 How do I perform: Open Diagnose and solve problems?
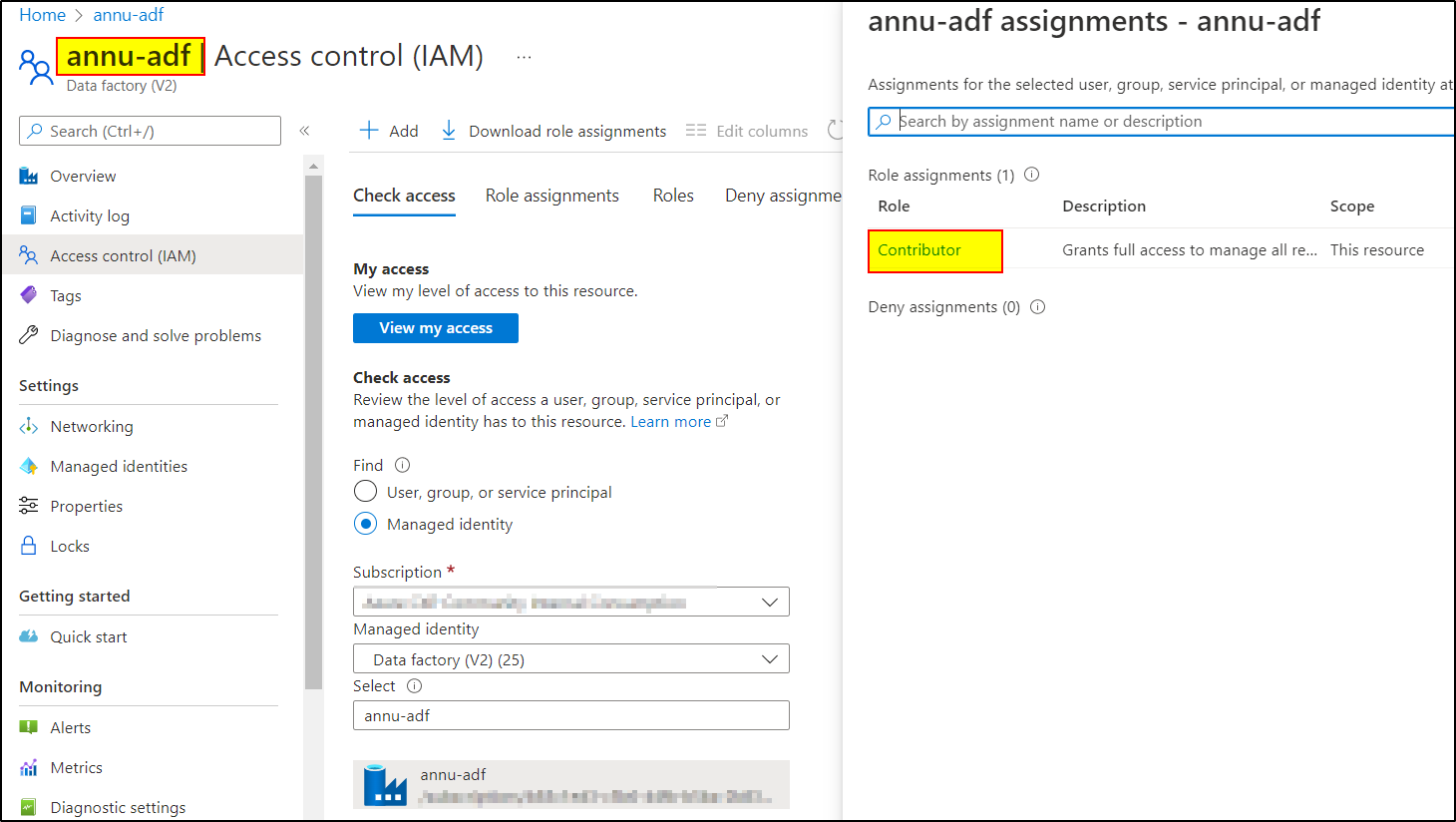[x=156, y=336]
